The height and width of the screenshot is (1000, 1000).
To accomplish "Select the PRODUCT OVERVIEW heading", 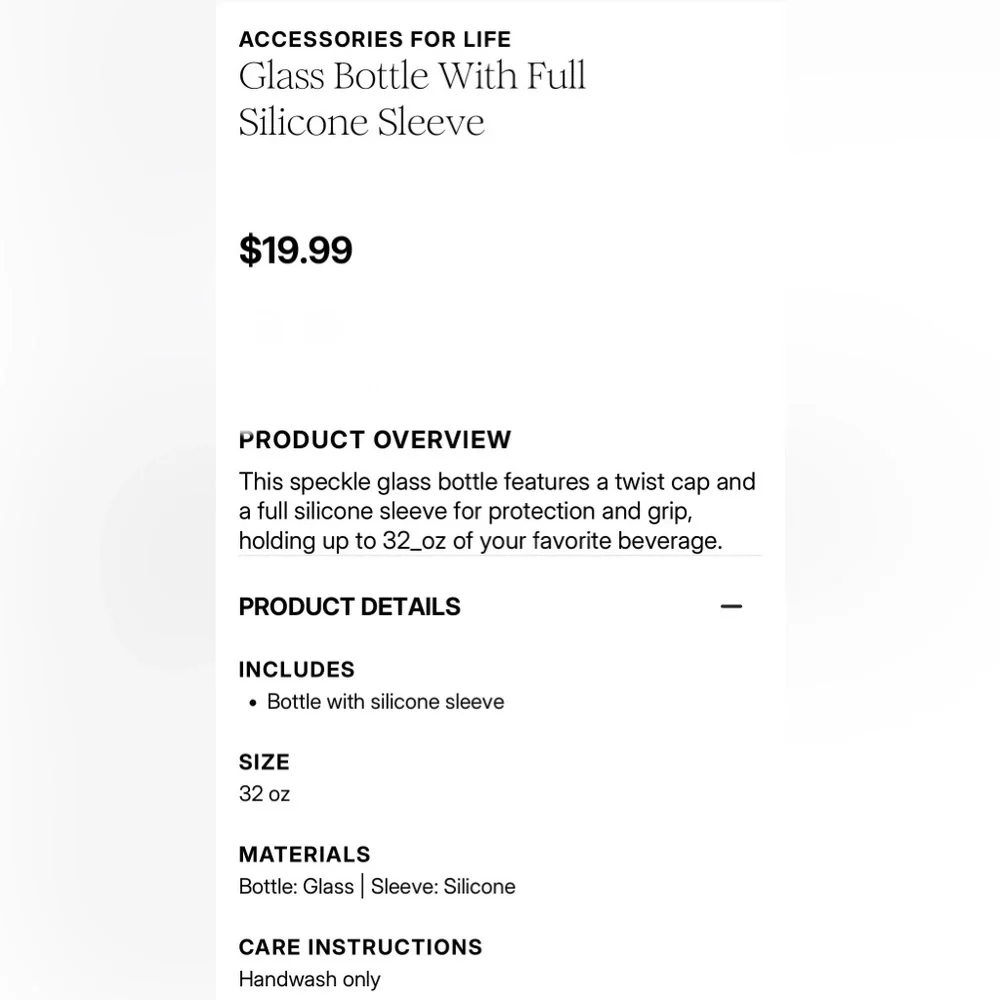I will tap(375, 440).
